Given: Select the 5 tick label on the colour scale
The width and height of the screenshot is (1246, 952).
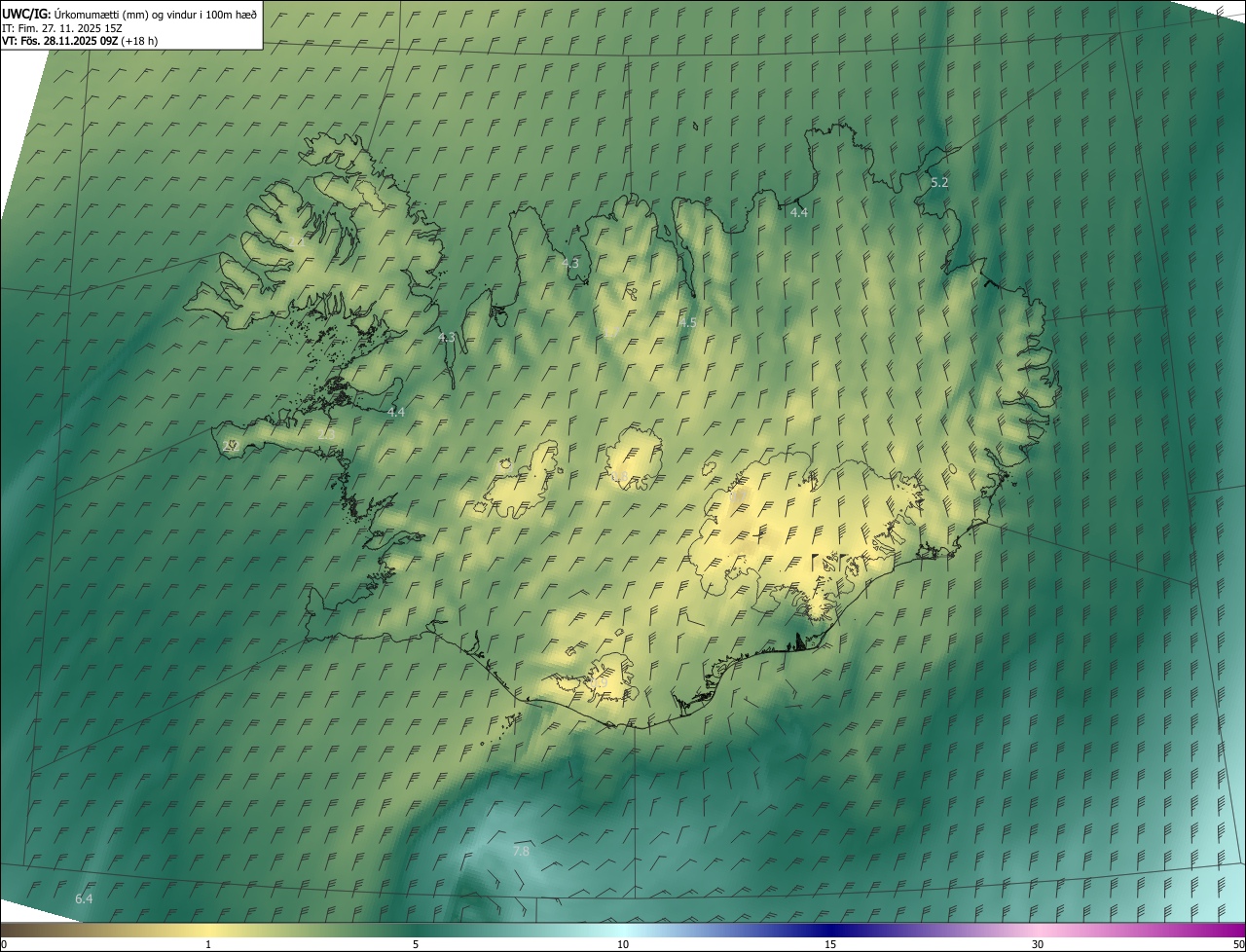Looking at the screenshot, I should pos(416,944).
